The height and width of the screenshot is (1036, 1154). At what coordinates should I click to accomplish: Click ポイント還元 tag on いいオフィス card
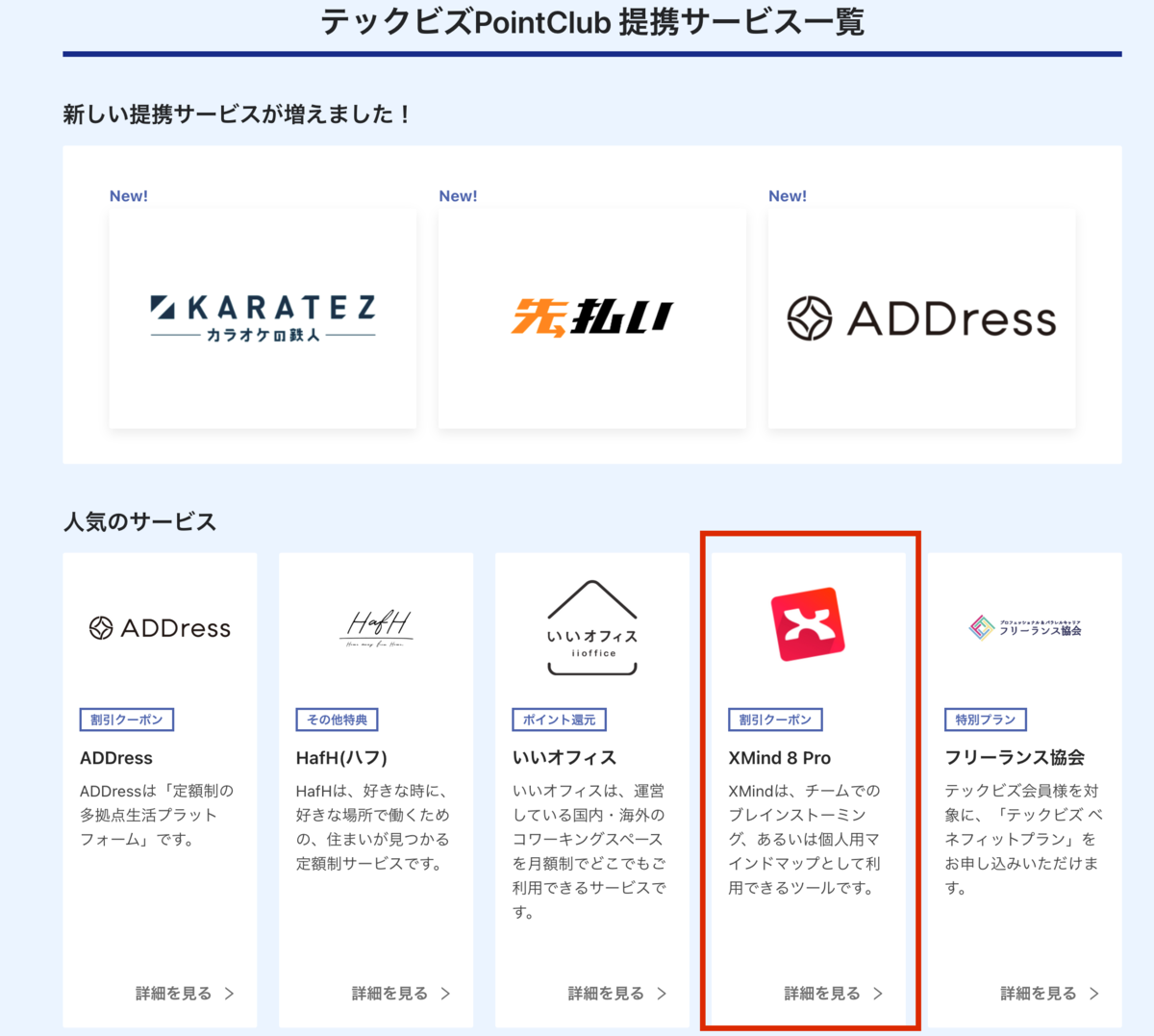[559, 720]
